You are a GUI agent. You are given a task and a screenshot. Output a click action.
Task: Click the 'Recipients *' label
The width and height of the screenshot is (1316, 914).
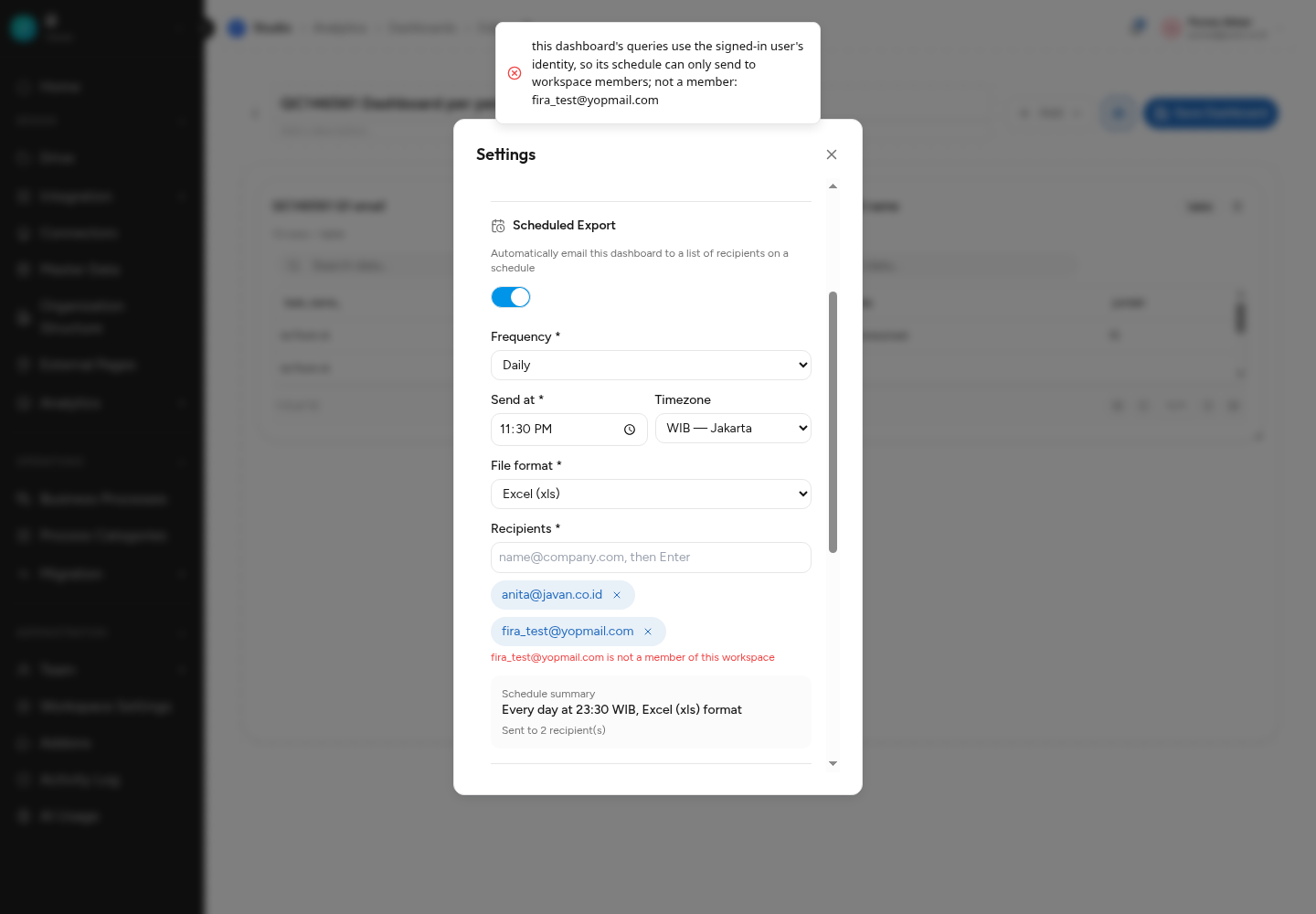[x=525, y=528]
